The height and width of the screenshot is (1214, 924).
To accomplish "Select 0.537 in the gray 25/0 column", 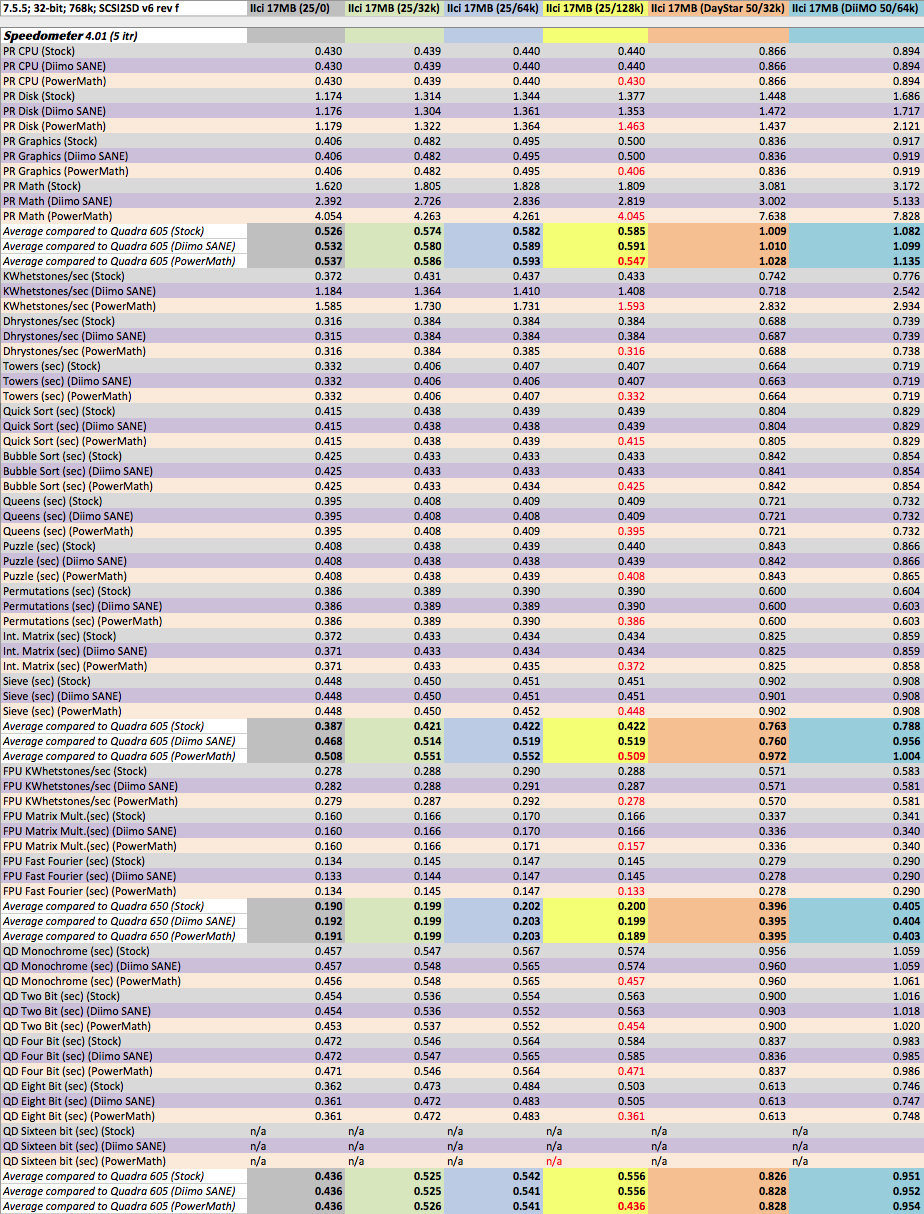I will 327,260.
